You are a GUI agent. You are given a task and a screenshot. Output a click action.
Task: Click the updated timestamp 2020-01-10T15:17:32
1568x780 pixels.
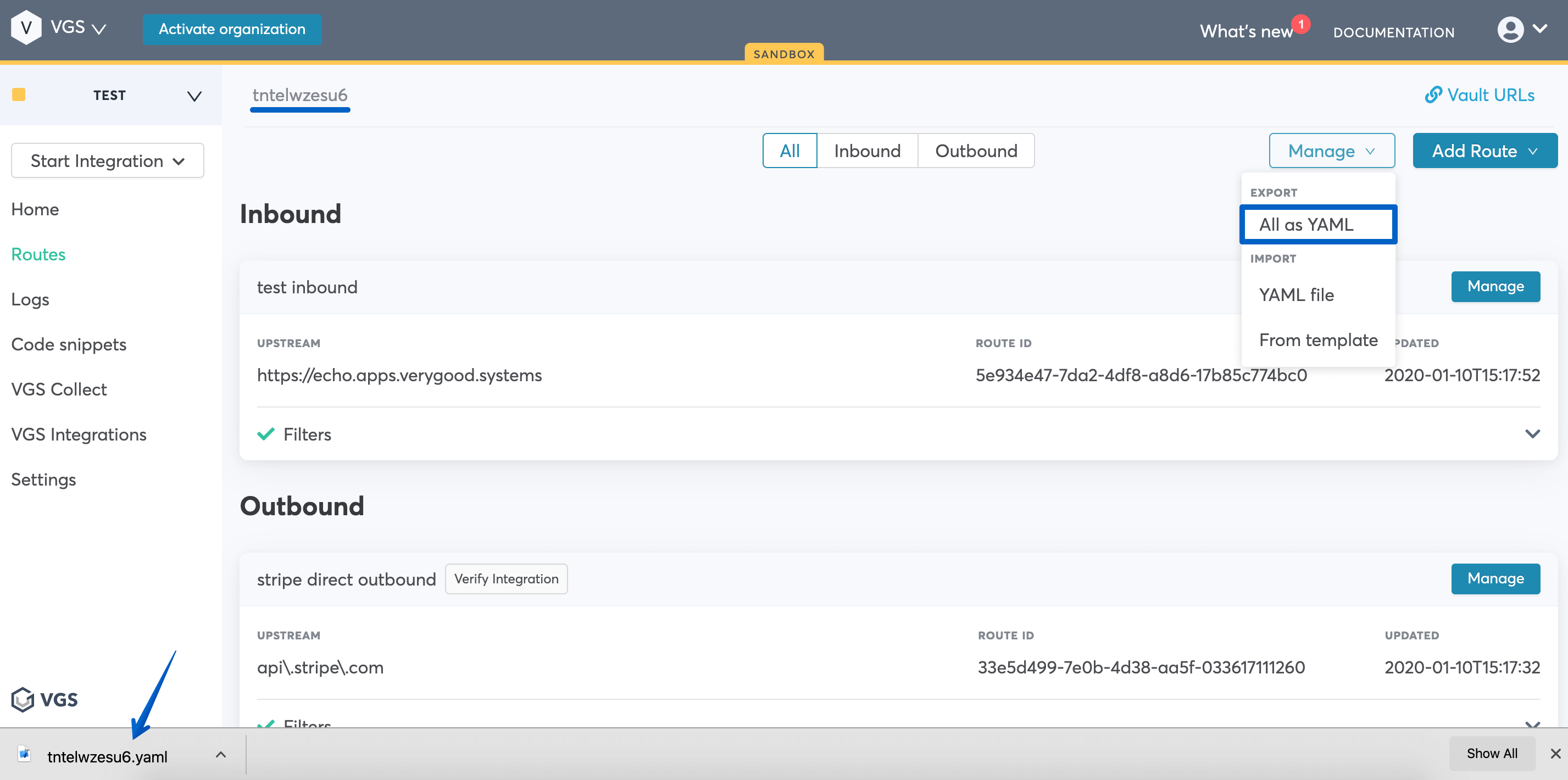tap(1462, 667)
